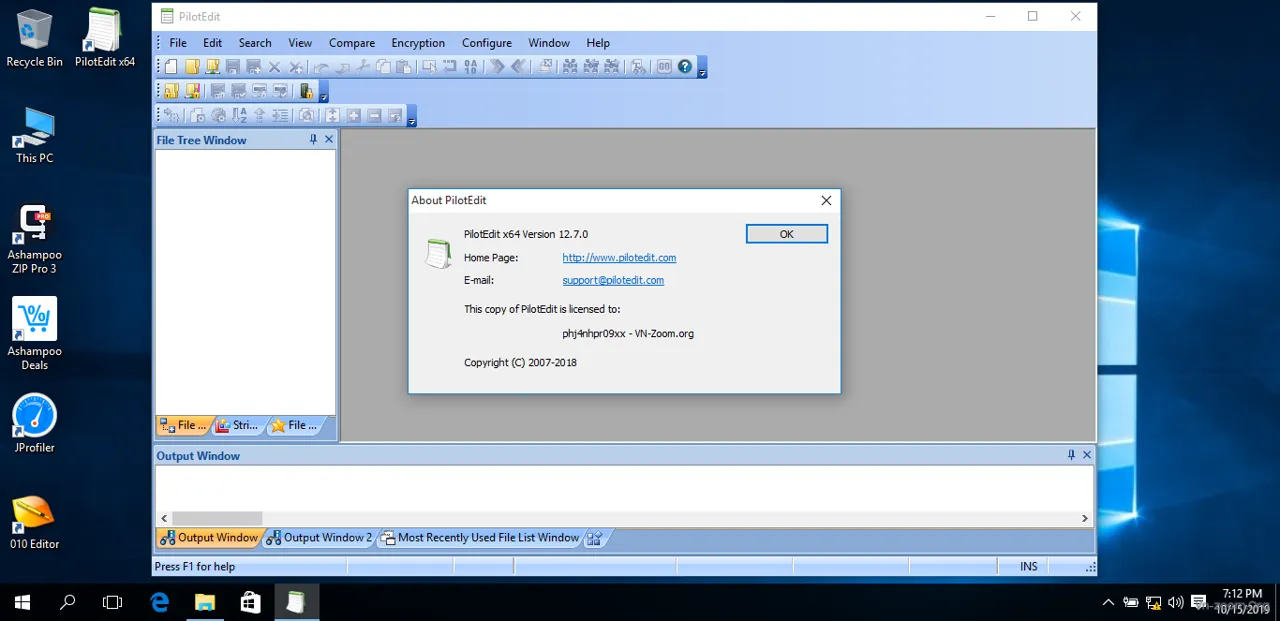This screenshot has width=1280, height=621.
Task: Open the http://www.pilotedit.com link
Action: [x=619, y=258]
